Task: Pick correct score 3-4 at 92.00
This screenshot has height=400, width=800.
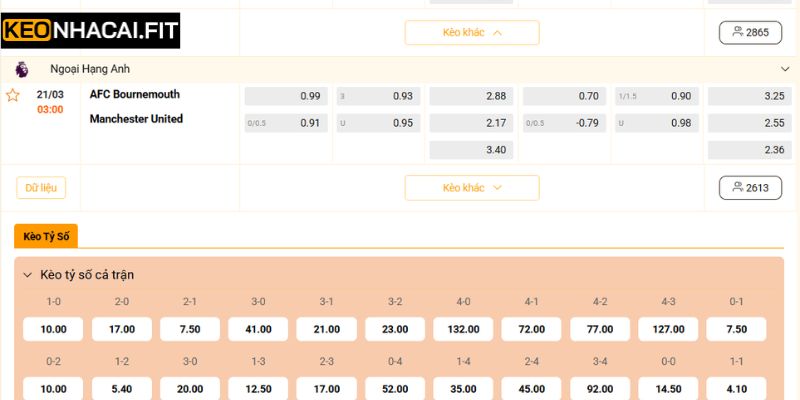Action: click(600, 389)
